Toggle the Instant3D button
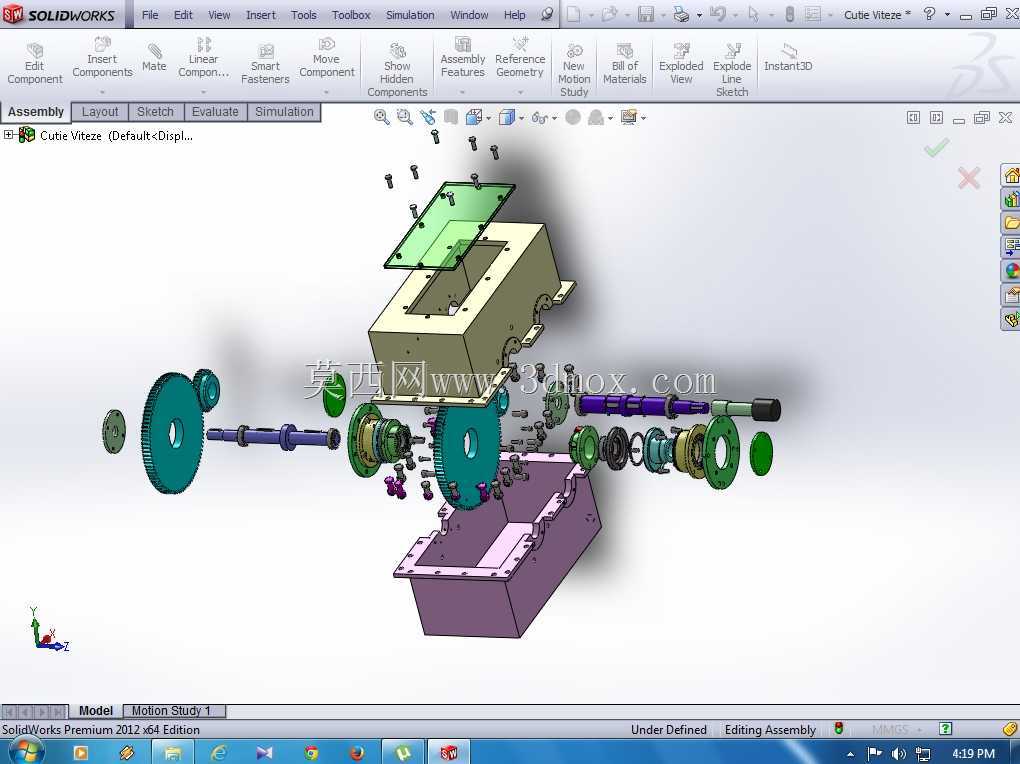The height and width of the screenshot is (764, 1020). [788, 57]
